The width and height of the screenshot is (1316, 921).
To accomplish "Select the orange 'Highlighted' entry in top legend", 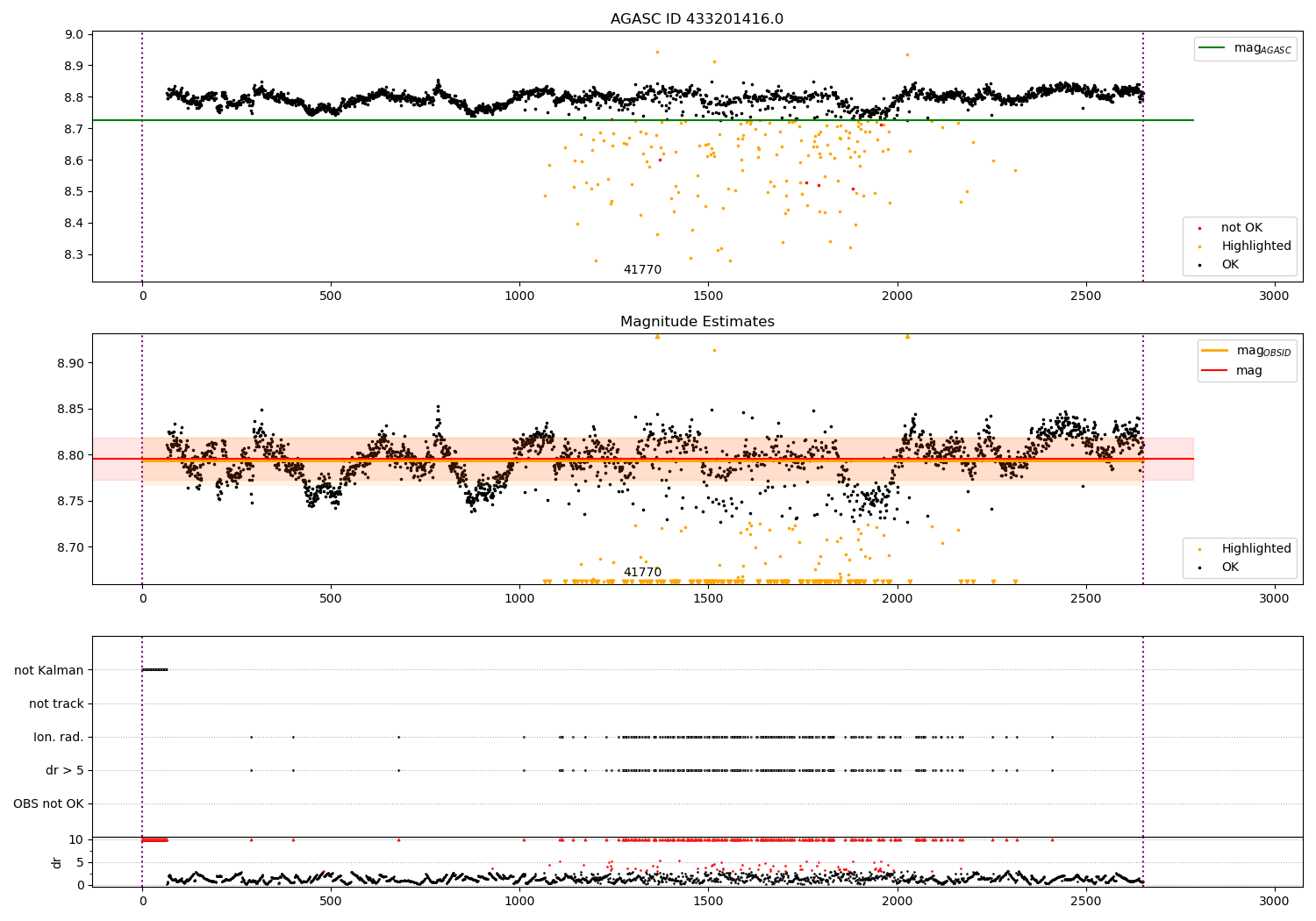I will tap(1255, 246).
